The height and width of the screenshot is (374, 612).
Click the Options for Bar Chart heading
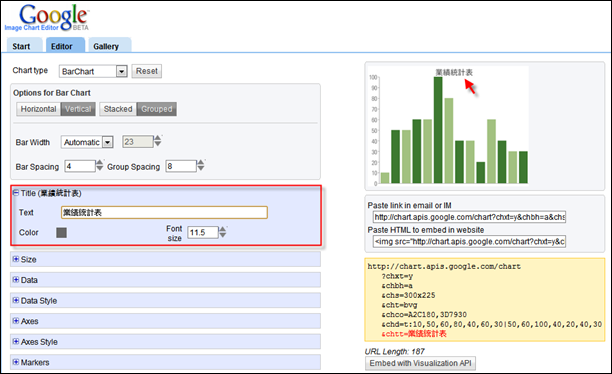pos(52,93)
